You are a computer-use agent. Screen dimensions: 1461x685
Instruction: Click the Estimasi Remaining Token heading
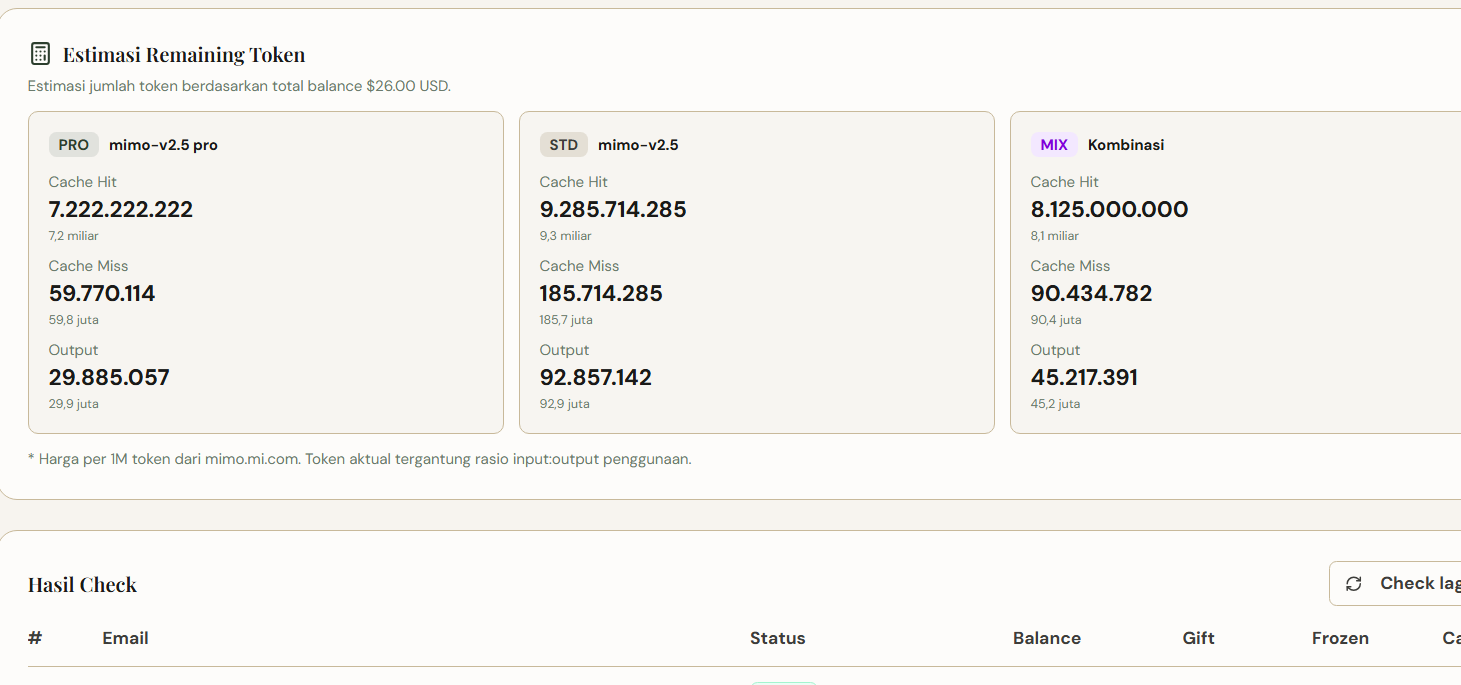184,55
